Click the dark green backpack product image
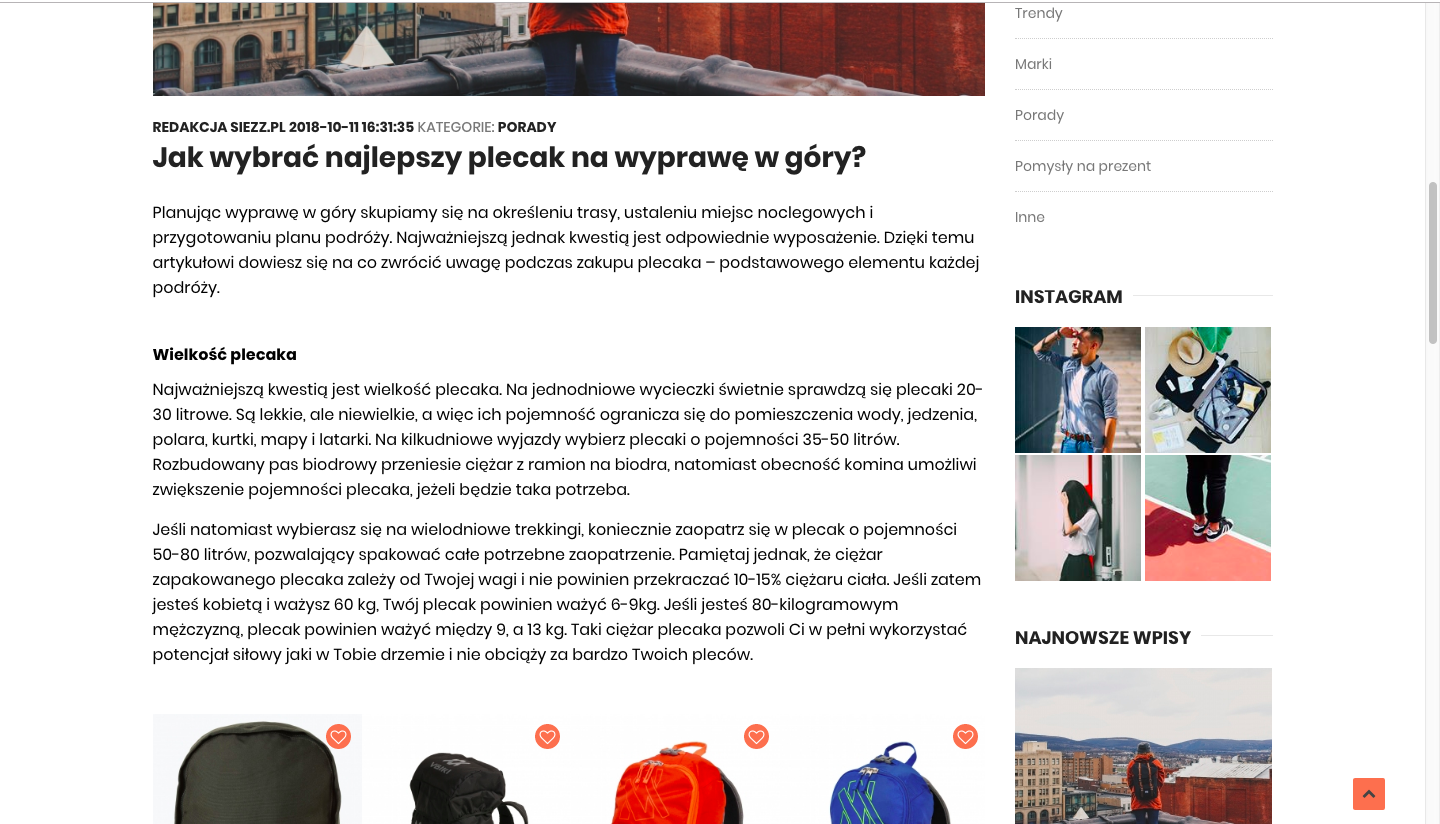This screenshot has width=1440, height=824. point(257,769)
